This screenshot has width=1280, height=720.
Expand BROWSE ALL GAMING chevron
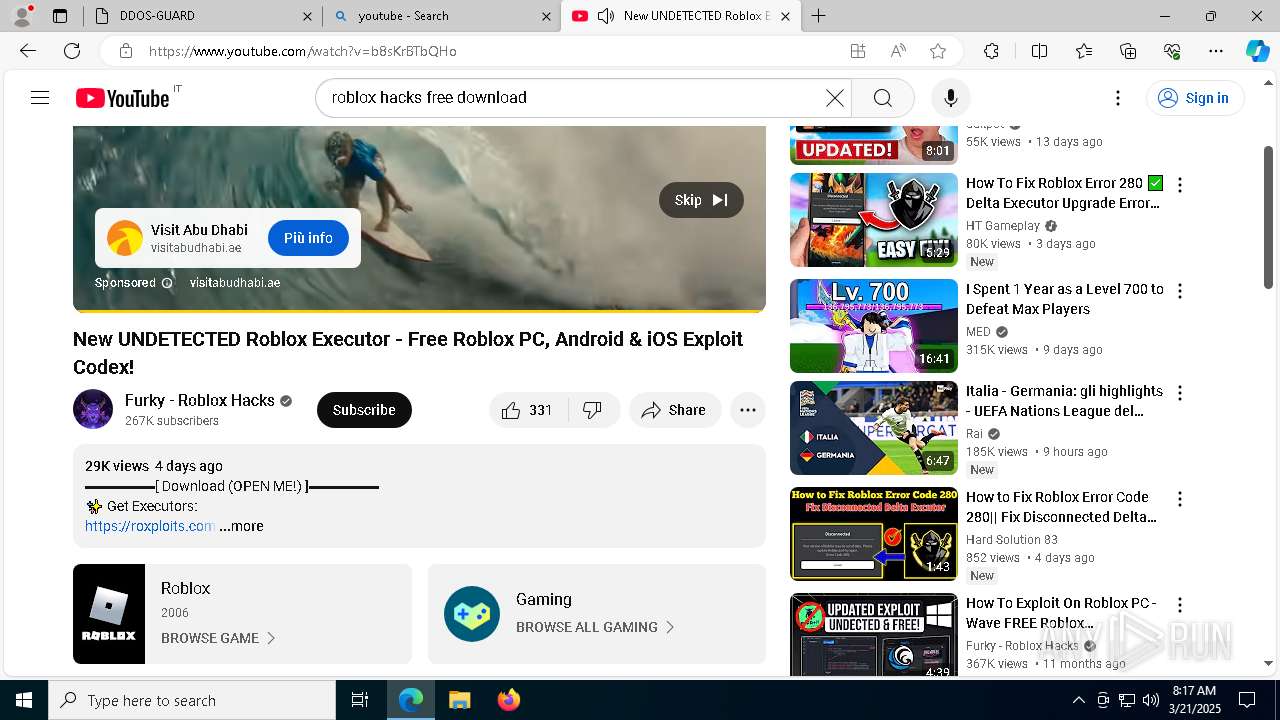(x=670, y=627)
